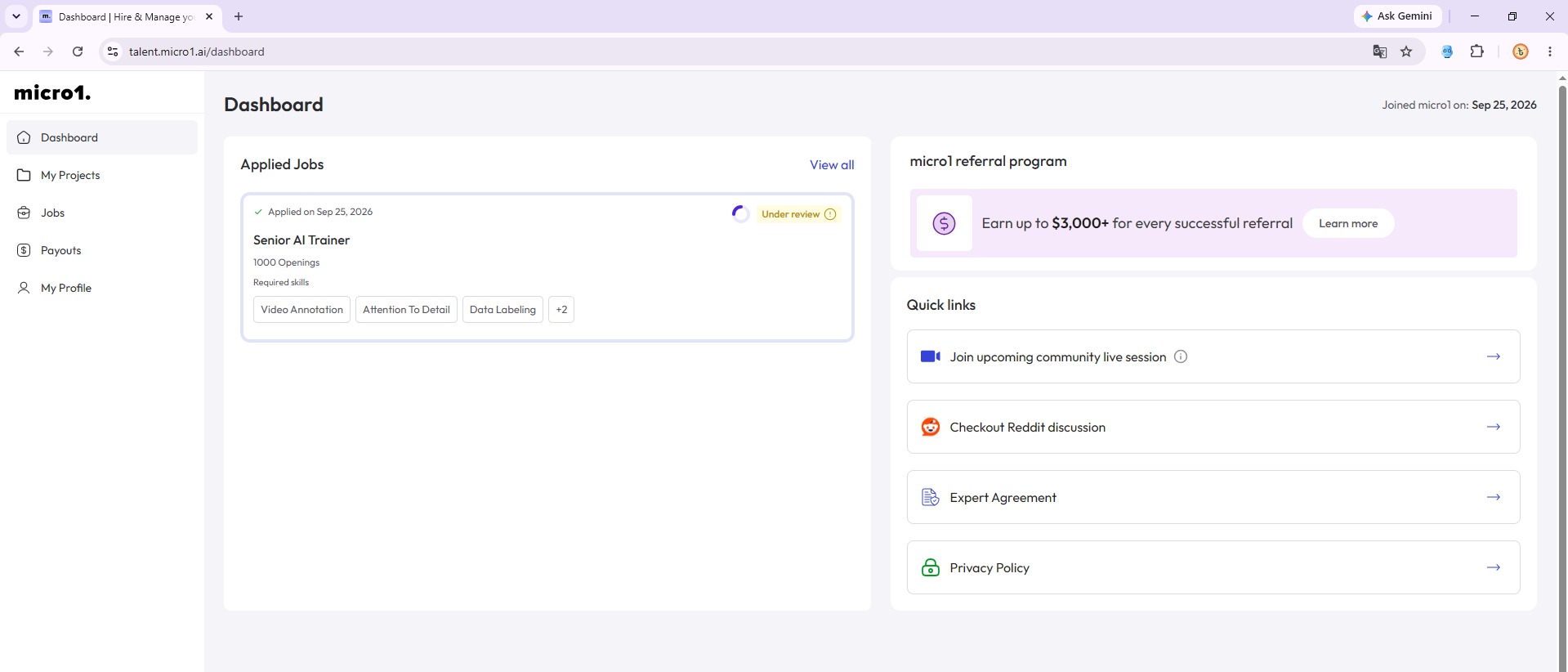Open the Chrome profile avatar

[x=1521, y=52]
